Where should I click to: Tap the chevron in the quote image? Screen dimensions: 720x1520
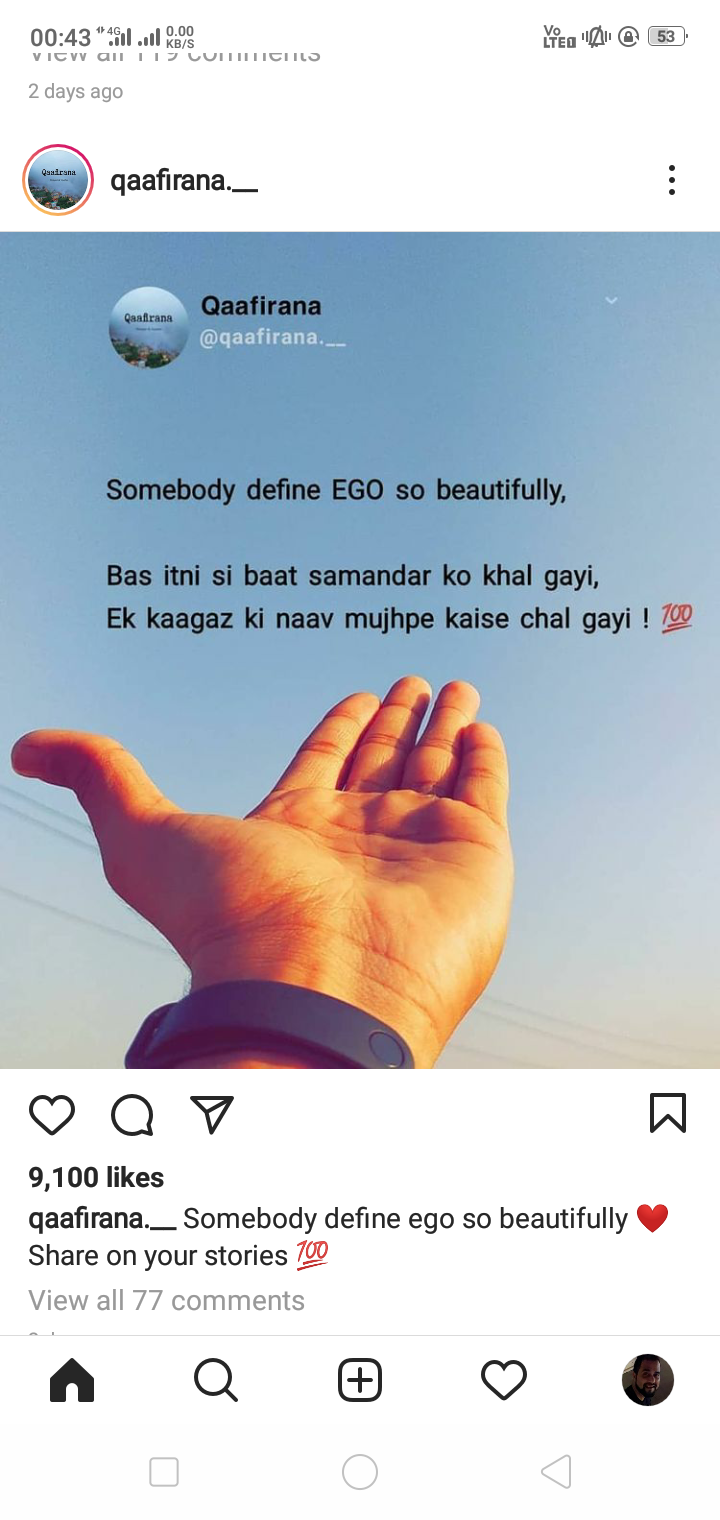[x=611, y=300]
